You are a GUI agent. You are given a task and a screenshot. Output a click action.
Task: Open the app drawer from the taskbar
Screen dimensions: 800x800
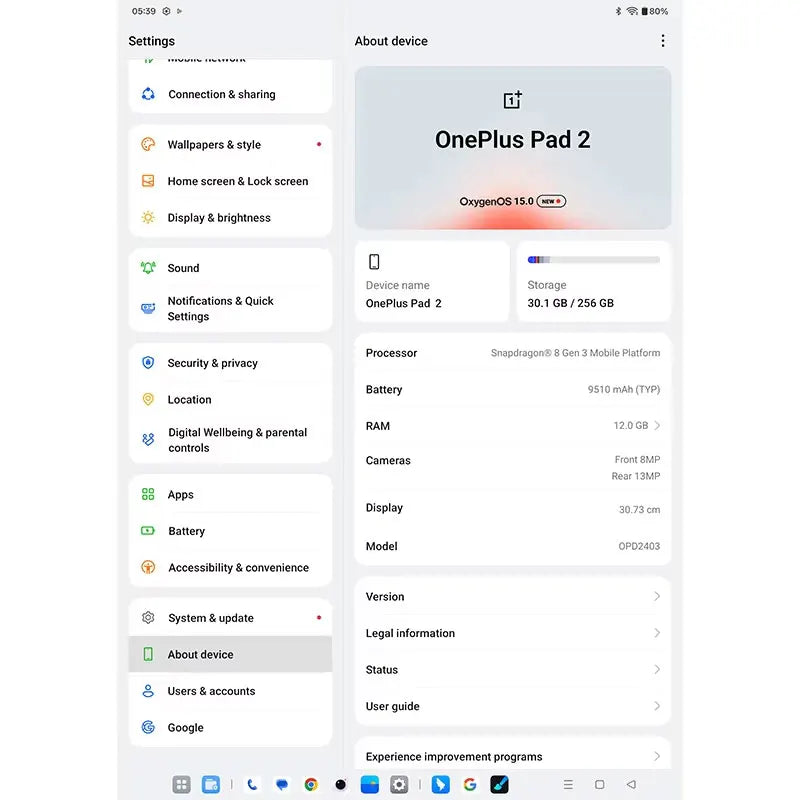(x=181, y=784)
